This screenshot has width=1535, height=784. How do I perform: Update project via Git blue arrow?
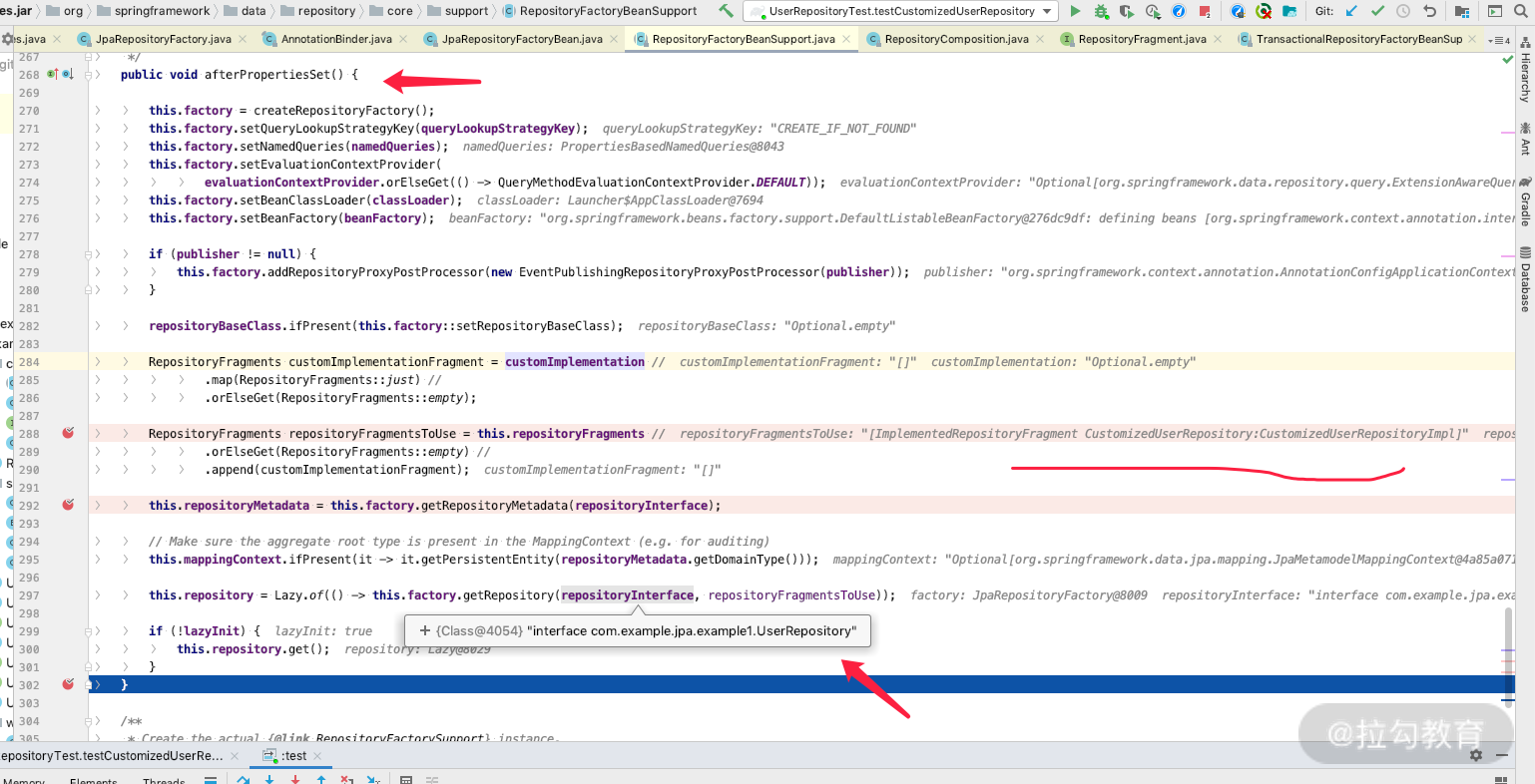[x=1351, y=11]
